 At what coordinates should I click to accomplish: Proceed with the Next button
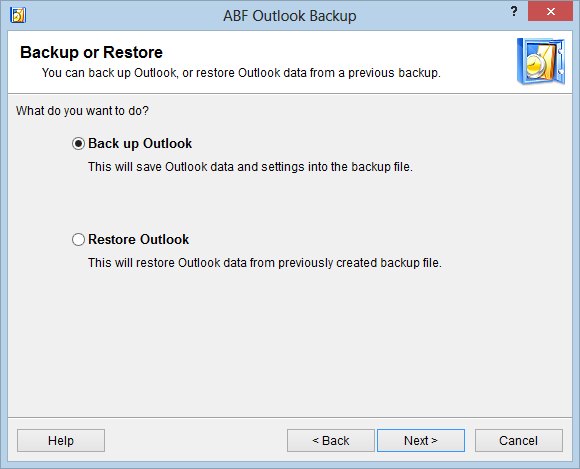[421, 441]
